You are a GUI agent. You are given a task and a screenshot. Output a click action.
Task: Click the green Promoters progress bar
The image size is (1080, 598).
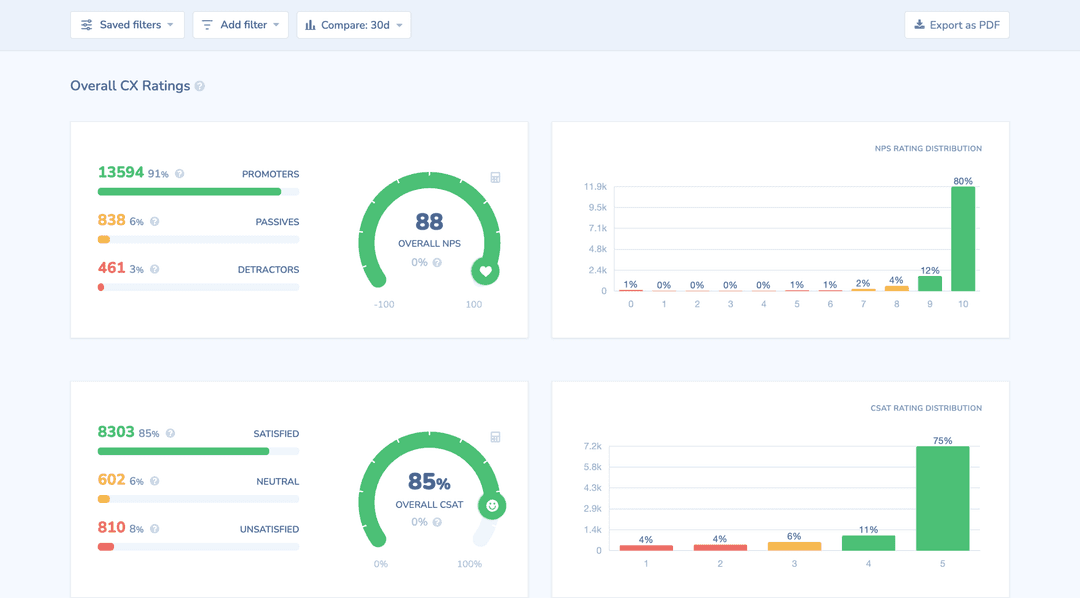(188, 191)
